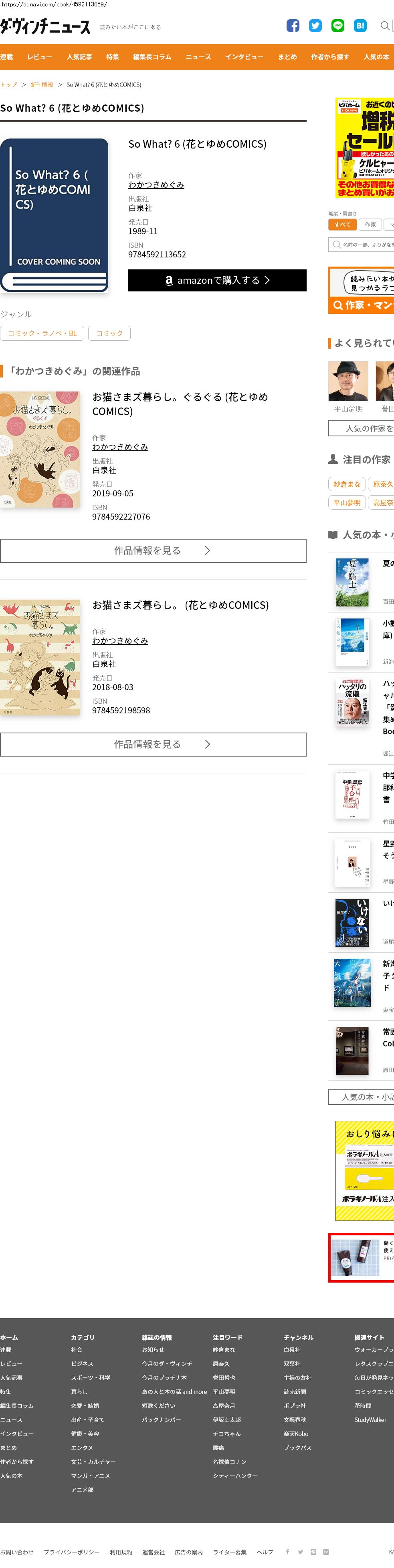
Task: Open the インタビュー menu item
Action: (244, 56)
